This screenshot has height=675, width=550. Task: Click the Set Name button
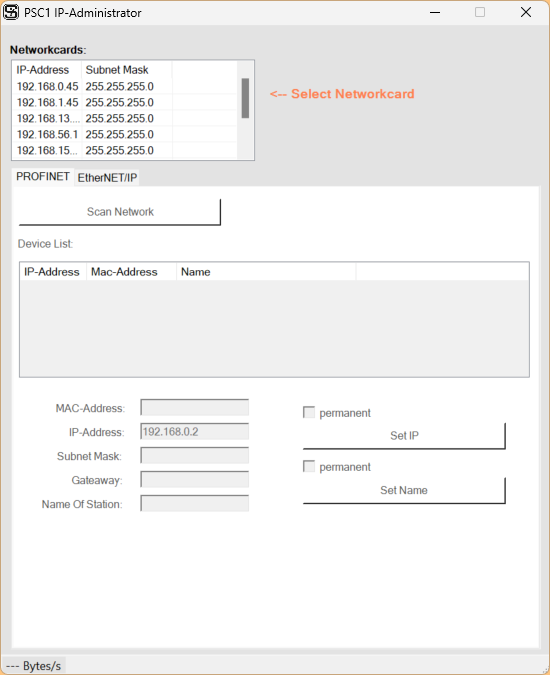[404, 490]
